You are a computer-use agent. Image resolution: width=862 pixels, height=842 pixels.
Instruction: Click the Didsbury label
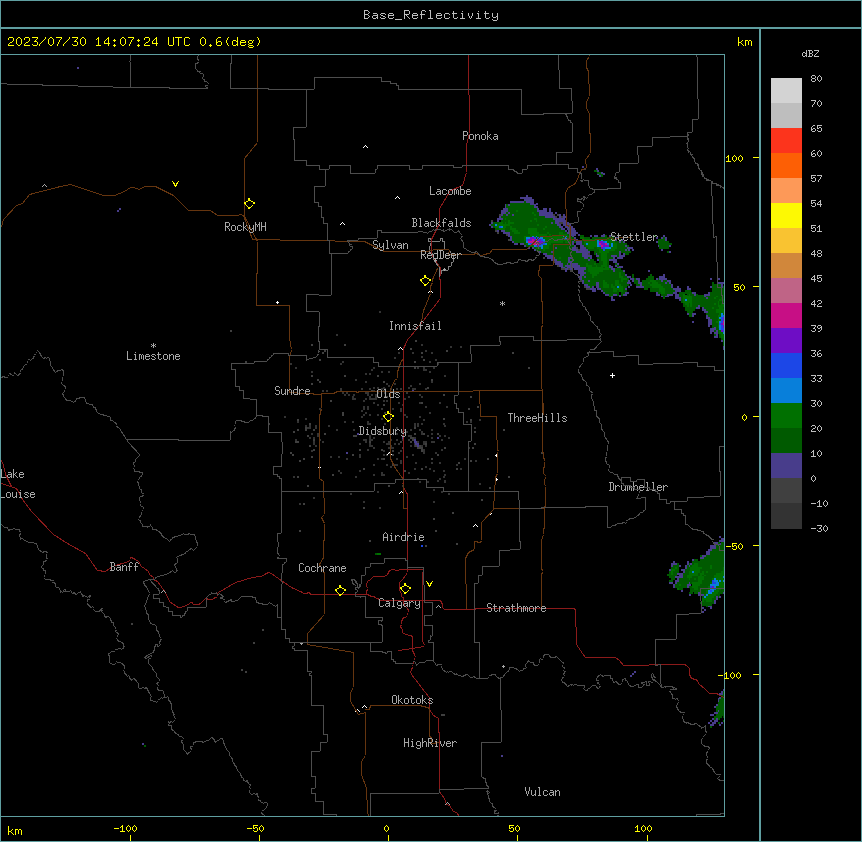click(x=382, y=431)
